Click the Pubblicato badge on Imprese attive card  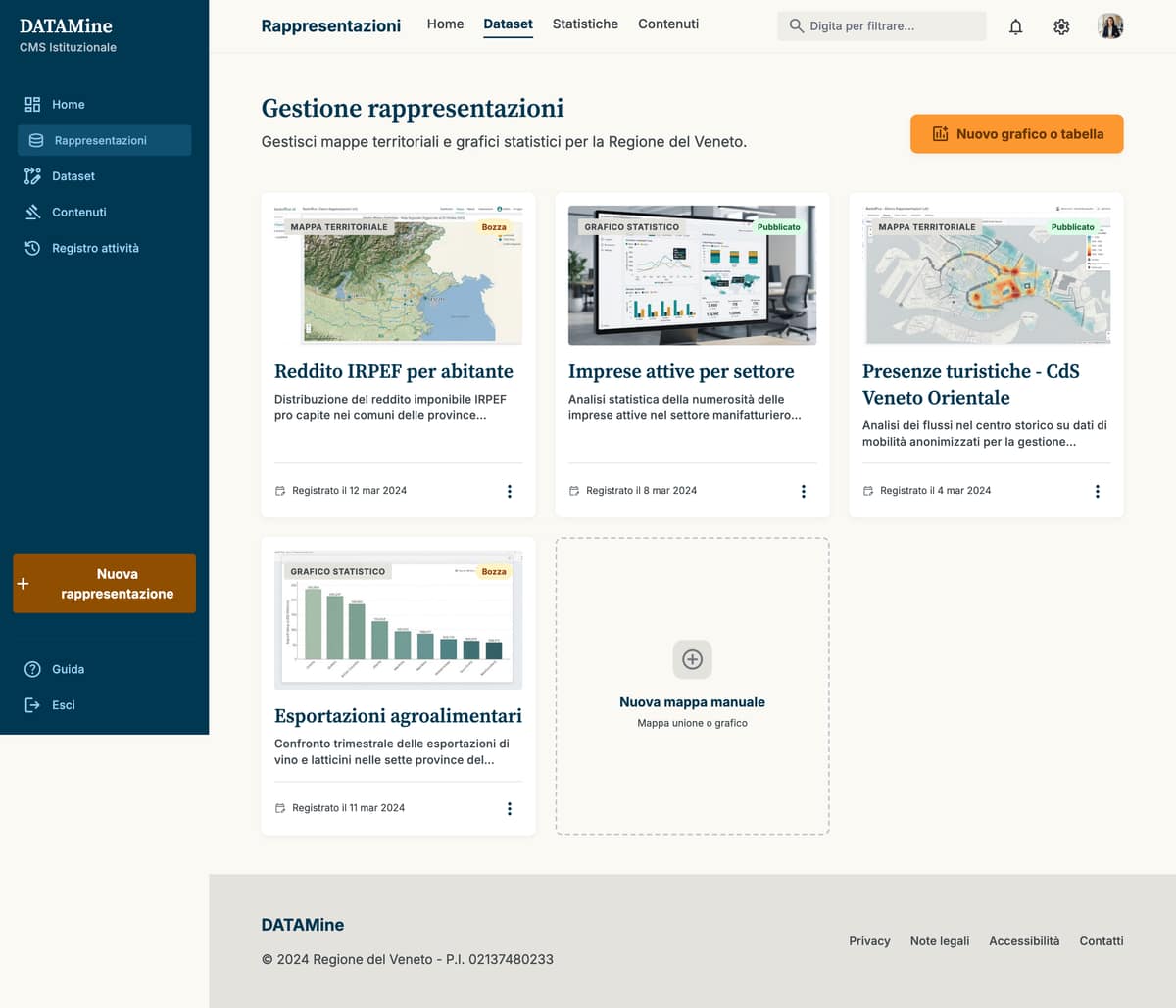tap(779, 227)
